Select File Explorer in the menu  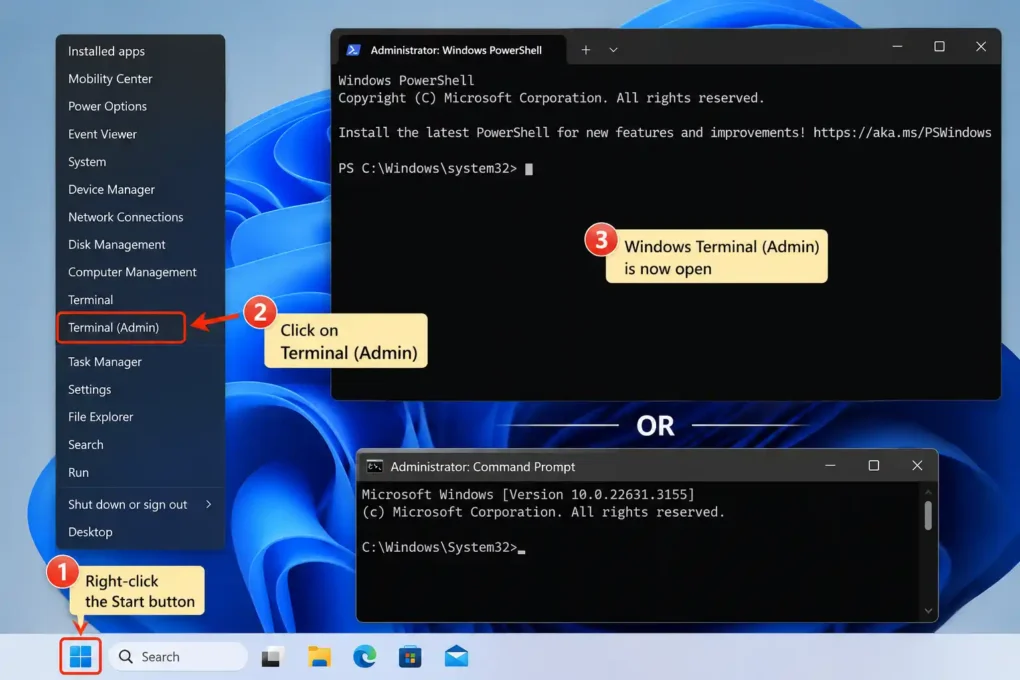tap(140, 417)
